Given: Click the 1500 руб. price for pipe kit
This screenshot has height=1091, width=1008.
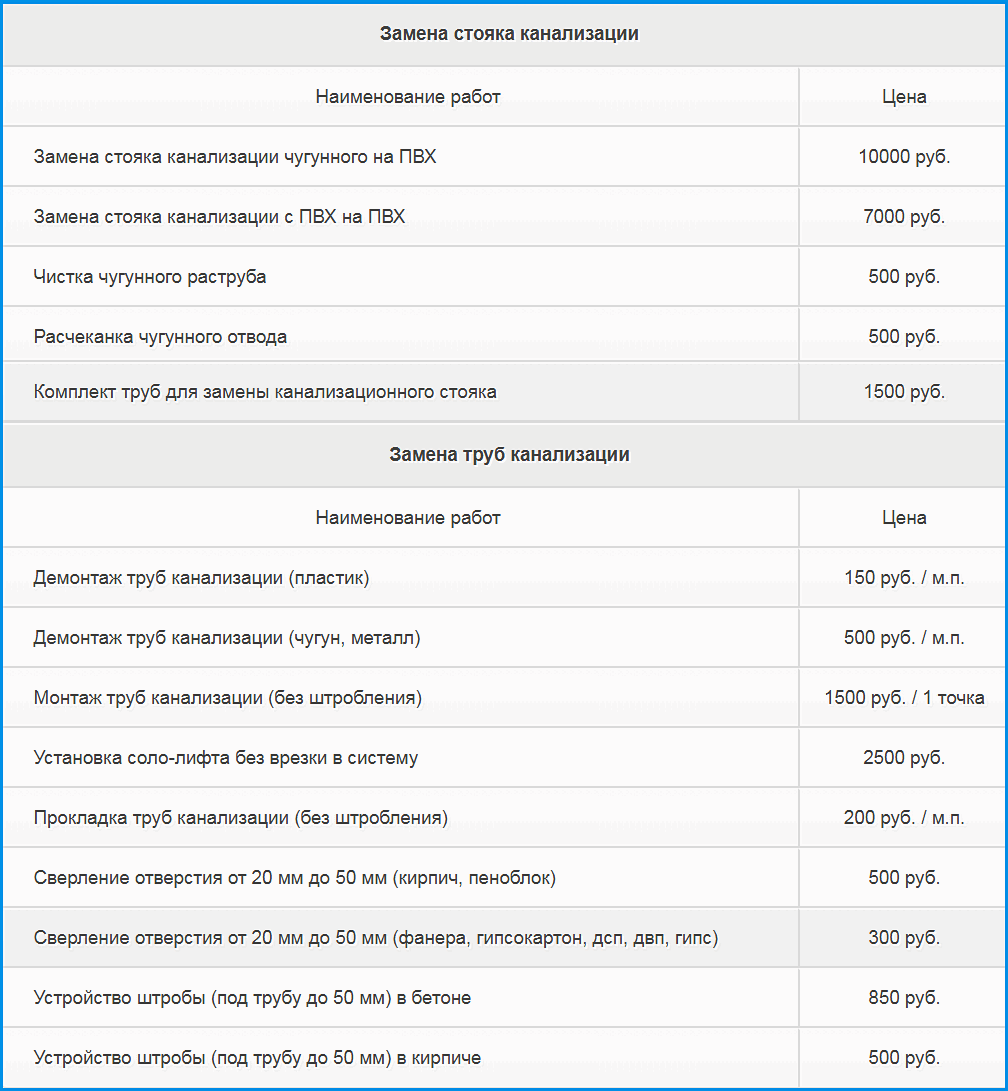Looking at the screenshot, I should pyautogui.click(x=904, y=392).
